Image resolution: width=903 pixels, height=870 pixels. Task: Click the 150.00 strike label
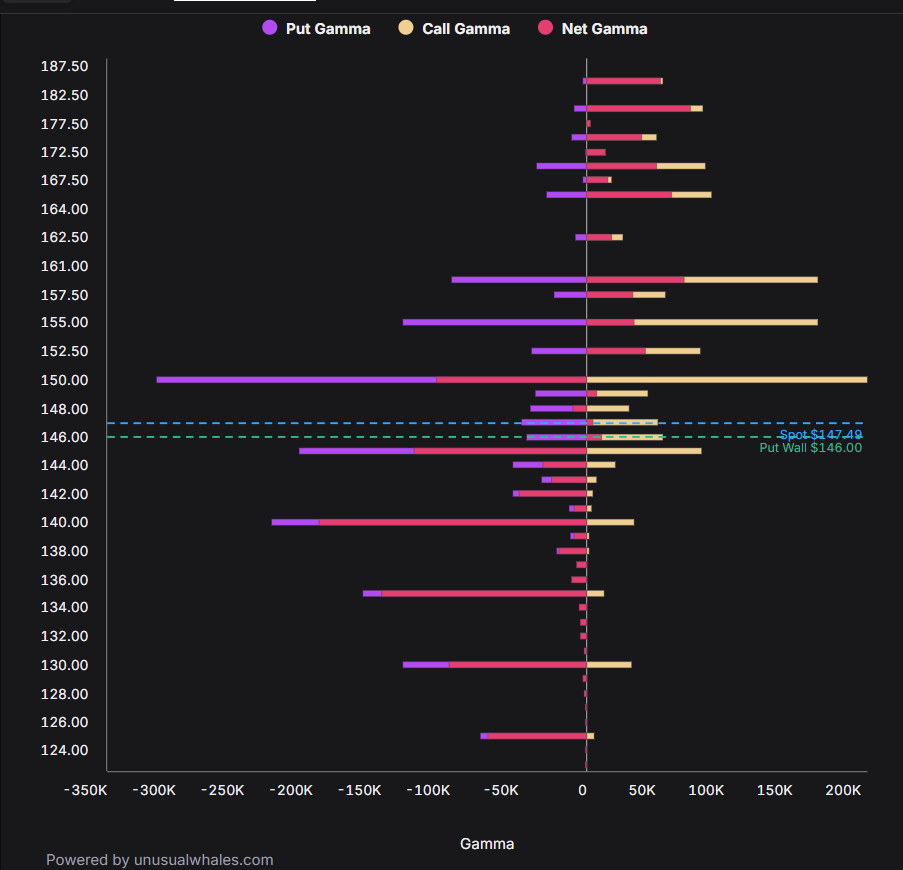64,380
